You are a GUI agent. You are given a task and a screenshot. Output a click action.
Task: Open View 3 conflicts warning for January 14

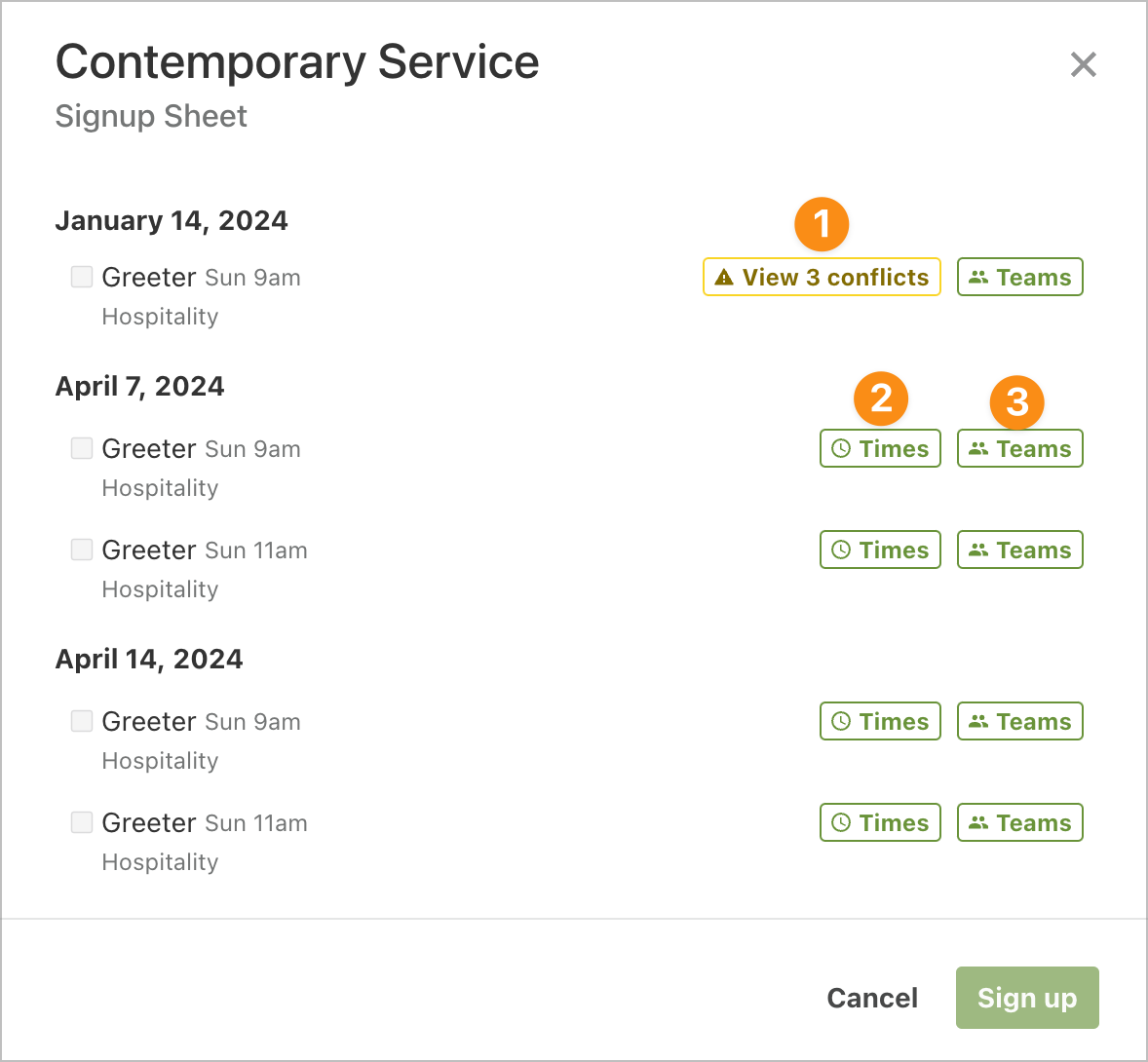point(822,278)
